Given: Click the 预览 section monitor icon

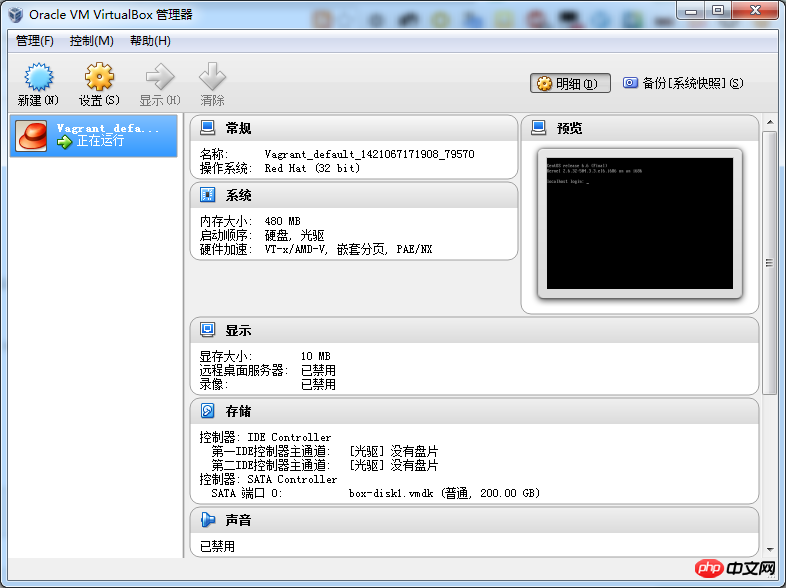Looking at the screenshot, I should tap(539, 128).
